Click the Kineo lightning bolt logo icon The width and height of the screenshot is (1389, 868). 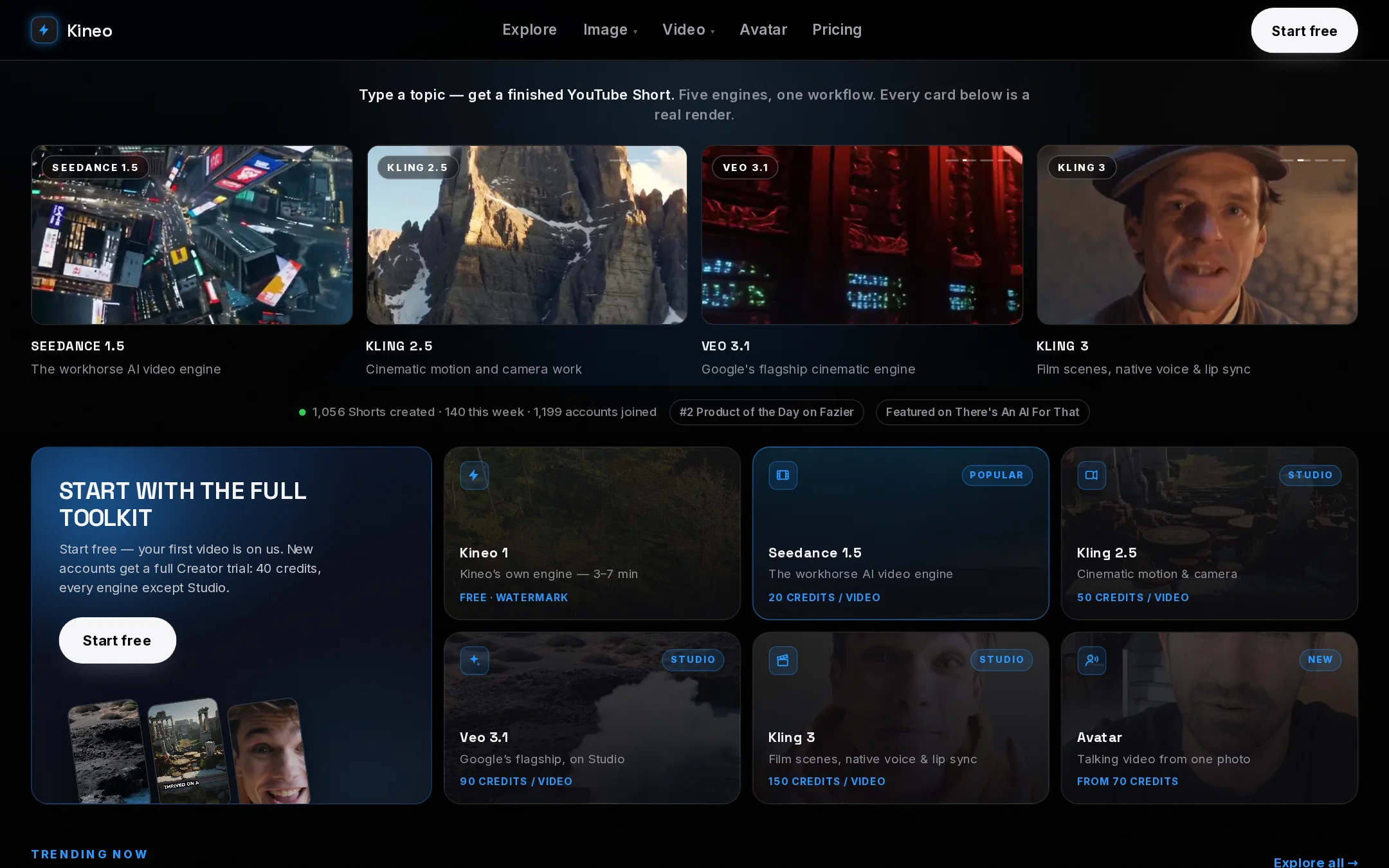(x=44, y=30)
